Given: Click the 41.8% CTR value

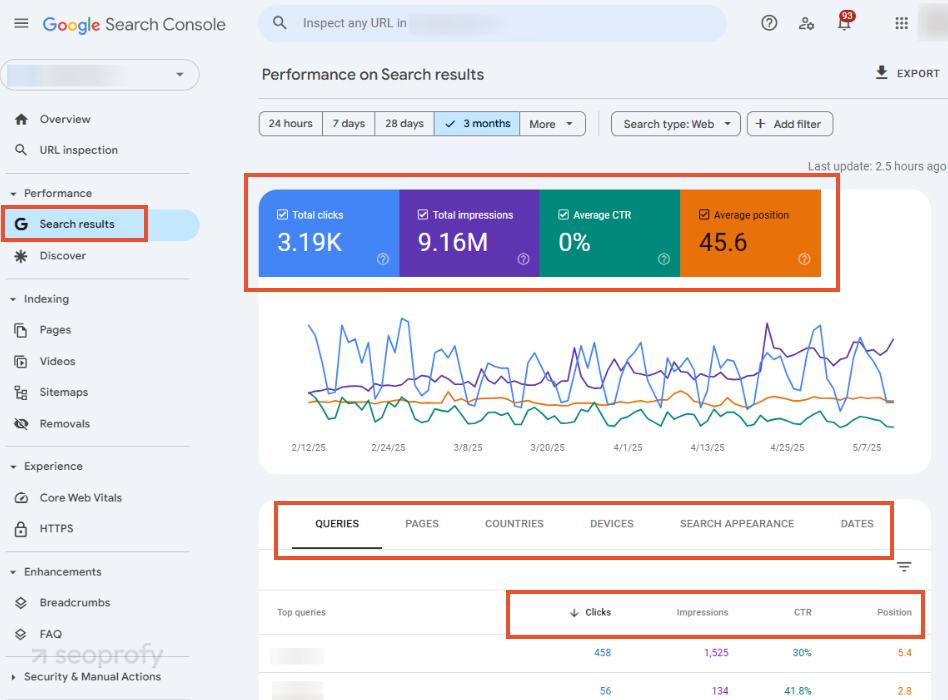Looking at the screenshot, I should coord(797,691).
